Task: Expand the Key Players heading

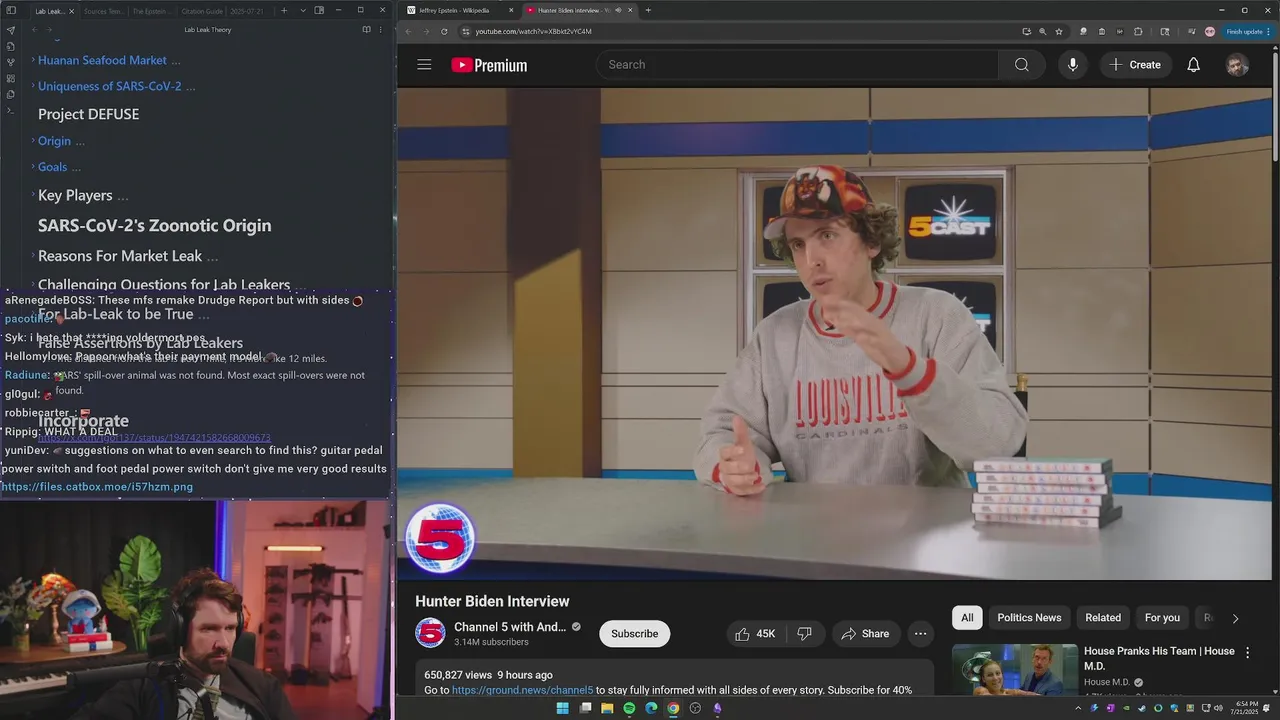Action: tap(33, 195)
